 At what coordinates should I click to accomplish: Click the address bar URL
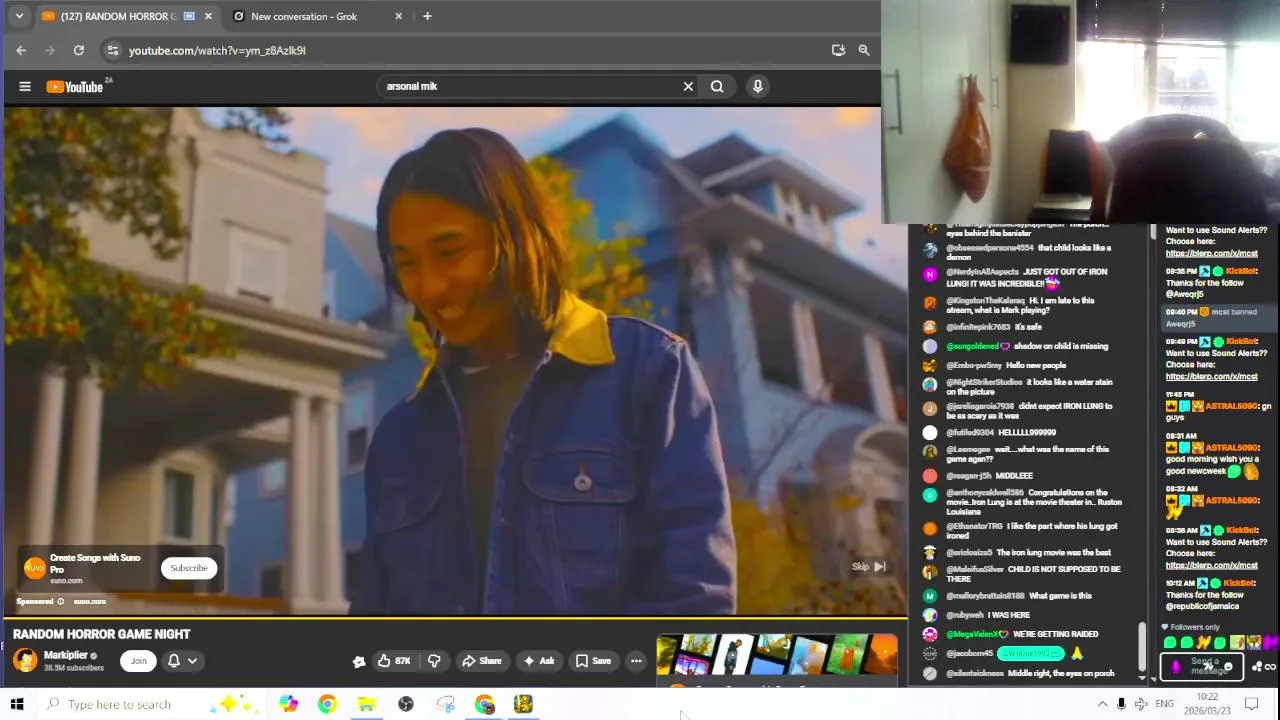pos(217,50)
